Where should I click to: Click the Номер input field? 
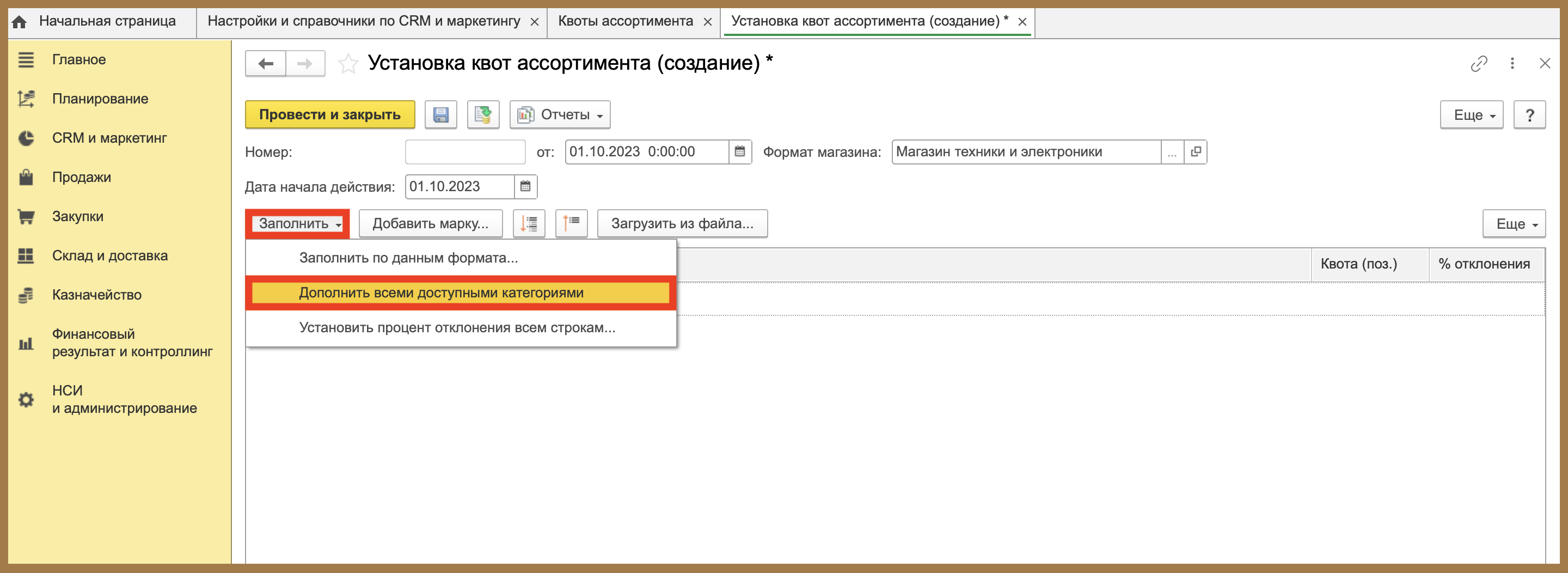coord(465,151)
